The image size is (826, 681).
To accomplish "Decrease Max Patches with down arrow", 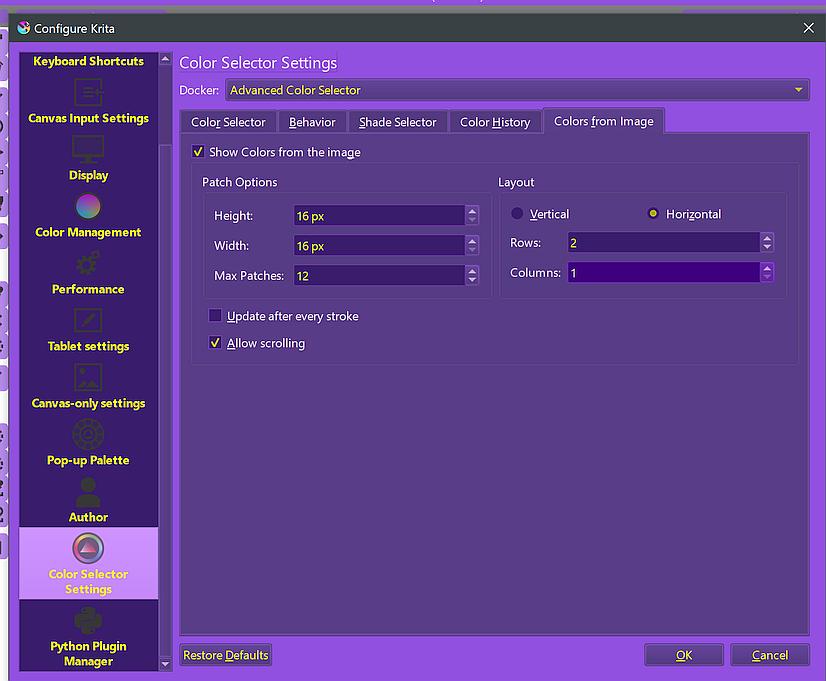I will 472,280.
